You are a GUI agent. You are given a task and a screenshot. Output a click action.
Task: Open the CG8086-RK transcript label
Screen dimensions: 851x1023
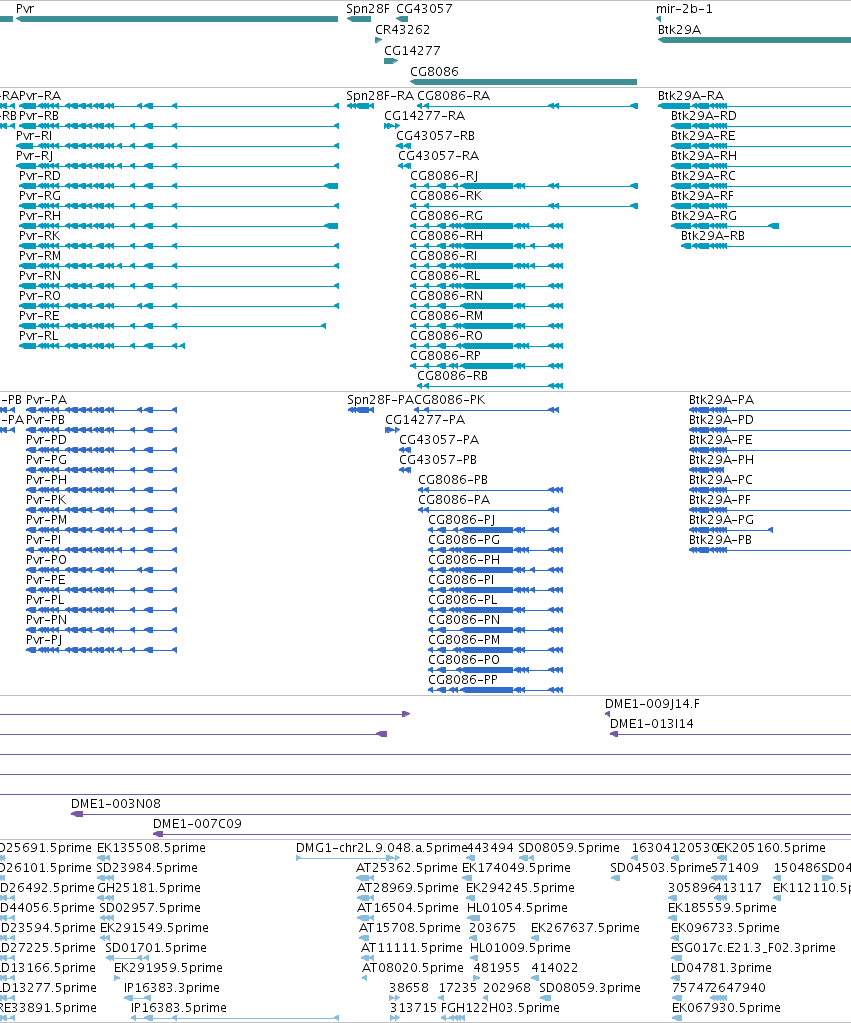(x=446, y=196)
